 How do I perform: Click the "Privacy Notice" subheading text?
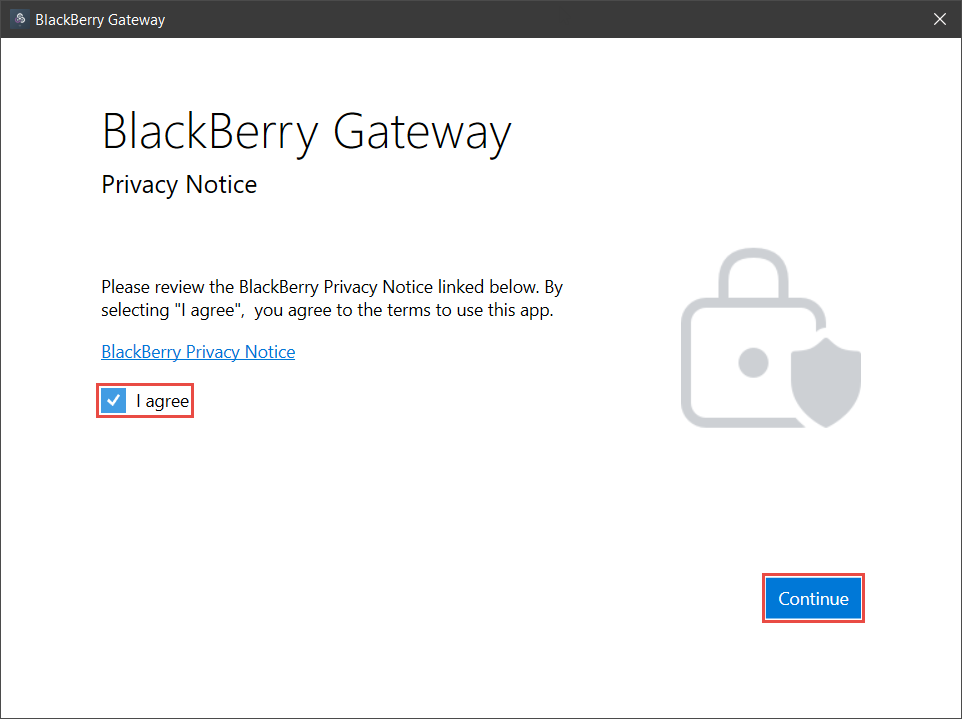(x=179, y=185)
